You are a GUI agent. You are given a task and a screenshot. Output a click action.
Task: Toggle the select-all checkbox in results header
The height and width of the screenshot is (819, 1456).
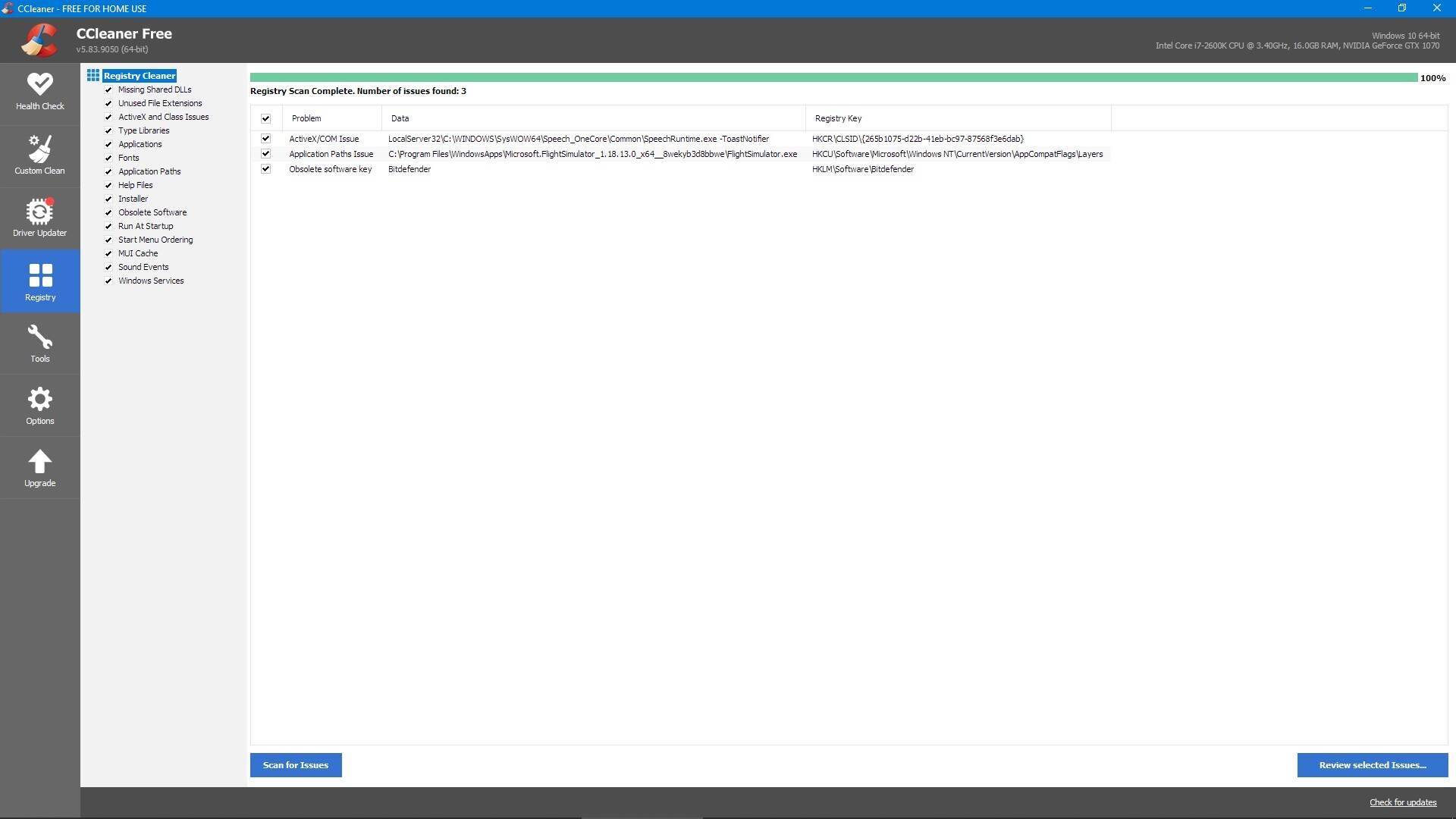(x=265, y=118)
